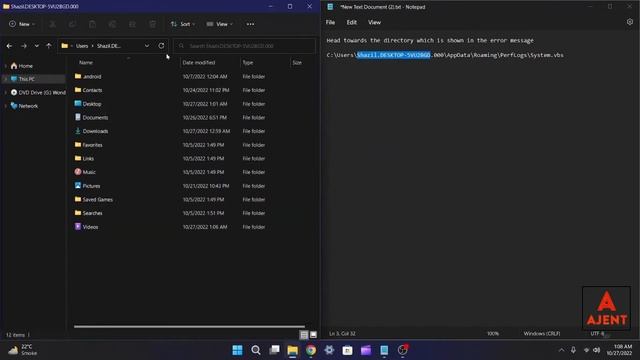Show hidden system tray icons

[561, 350]
